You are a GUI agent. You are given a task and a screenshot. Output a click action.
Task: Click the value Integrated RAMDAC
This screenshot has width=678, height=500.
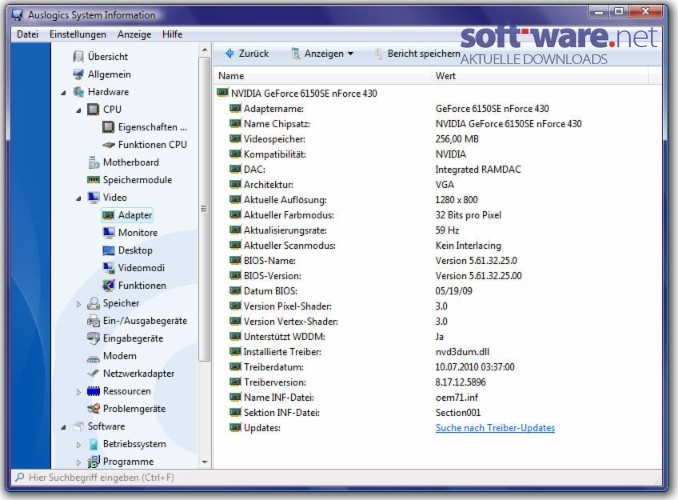(478, 170)
